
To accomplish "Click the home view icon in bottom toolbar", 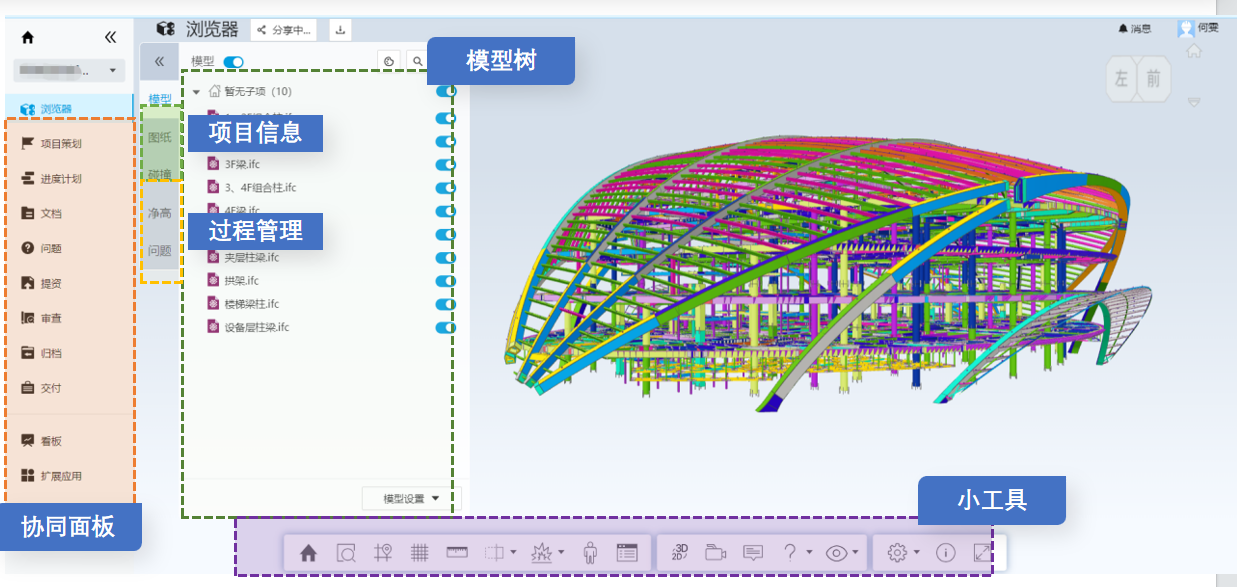I will (x=309, y=552).
